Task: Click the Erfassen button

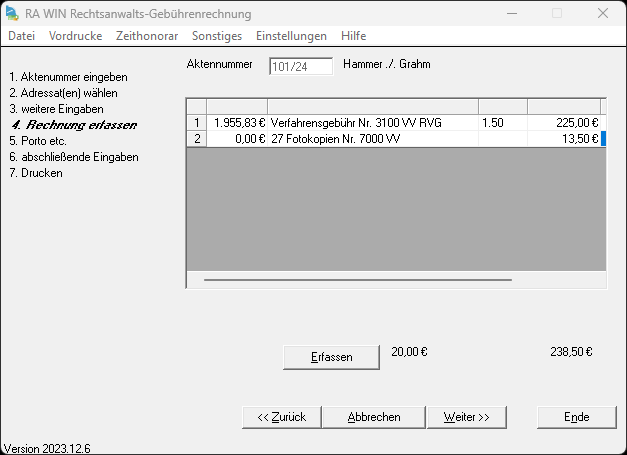Action: 331,357
